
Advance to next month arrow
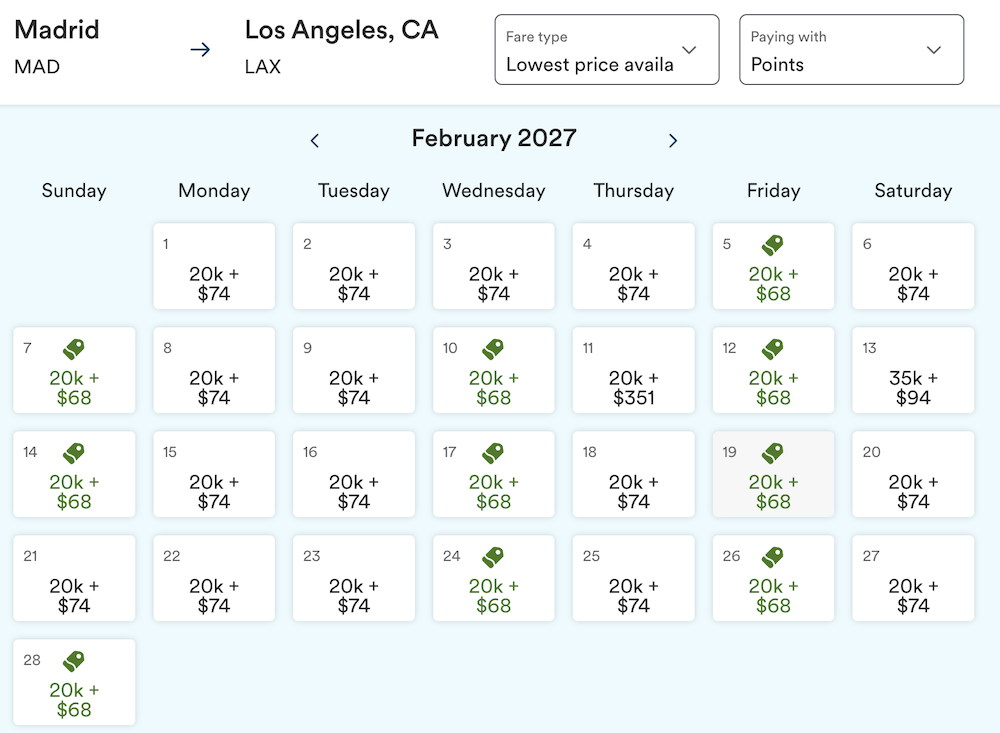coord(673,140)
